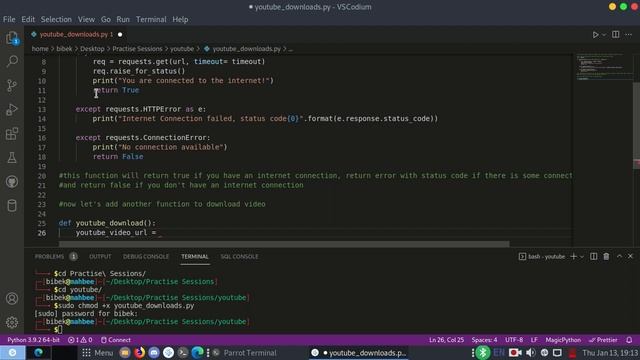Open the database SQL tools view
The height and width of the screenshot is (360, 640).
[12, 205]
